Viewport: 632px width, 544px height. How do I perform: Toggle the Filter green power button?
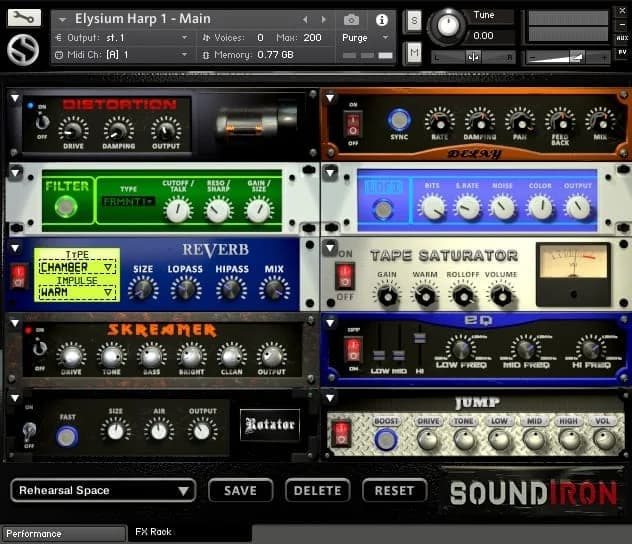pos(66,207)
